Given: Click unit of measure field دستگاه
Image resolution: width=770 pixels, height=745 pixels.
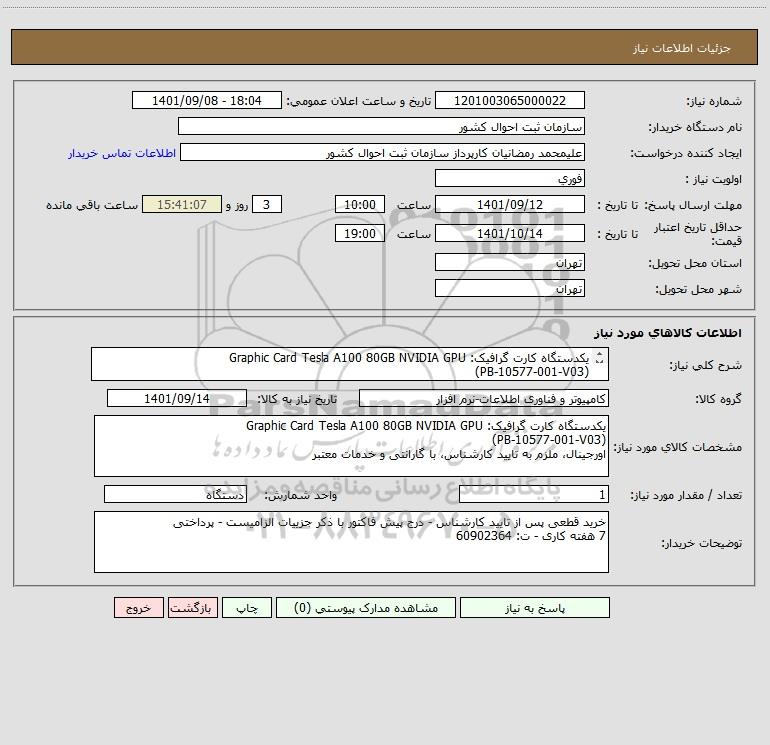Looking at the screenshot, I should coord(175,495).
